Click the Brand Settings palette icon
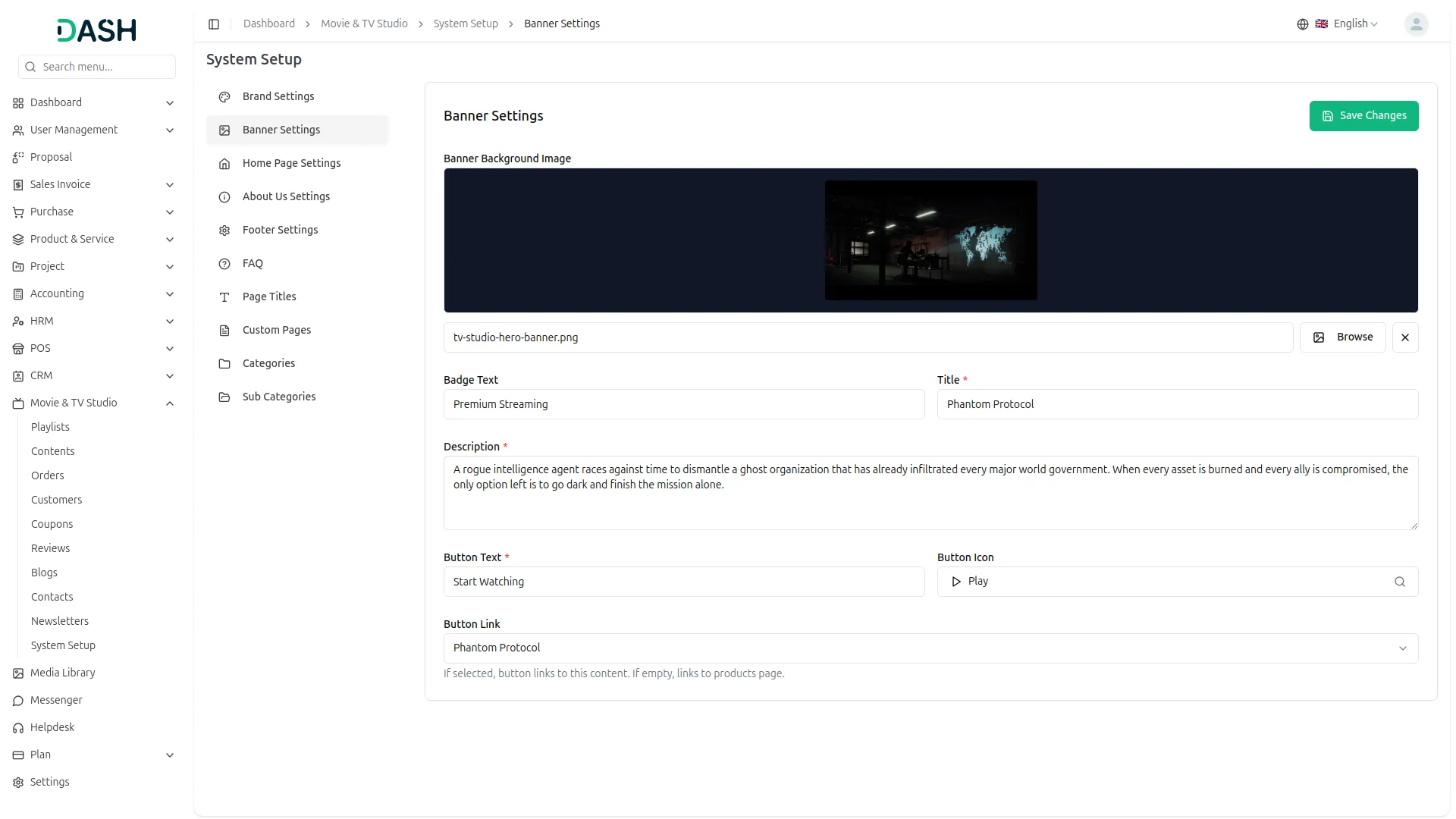 (224, 97)
